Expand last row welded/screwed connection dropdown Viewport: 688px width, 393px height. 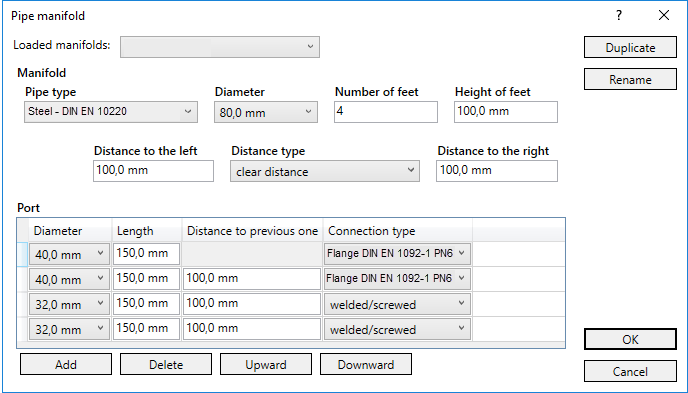397,329
